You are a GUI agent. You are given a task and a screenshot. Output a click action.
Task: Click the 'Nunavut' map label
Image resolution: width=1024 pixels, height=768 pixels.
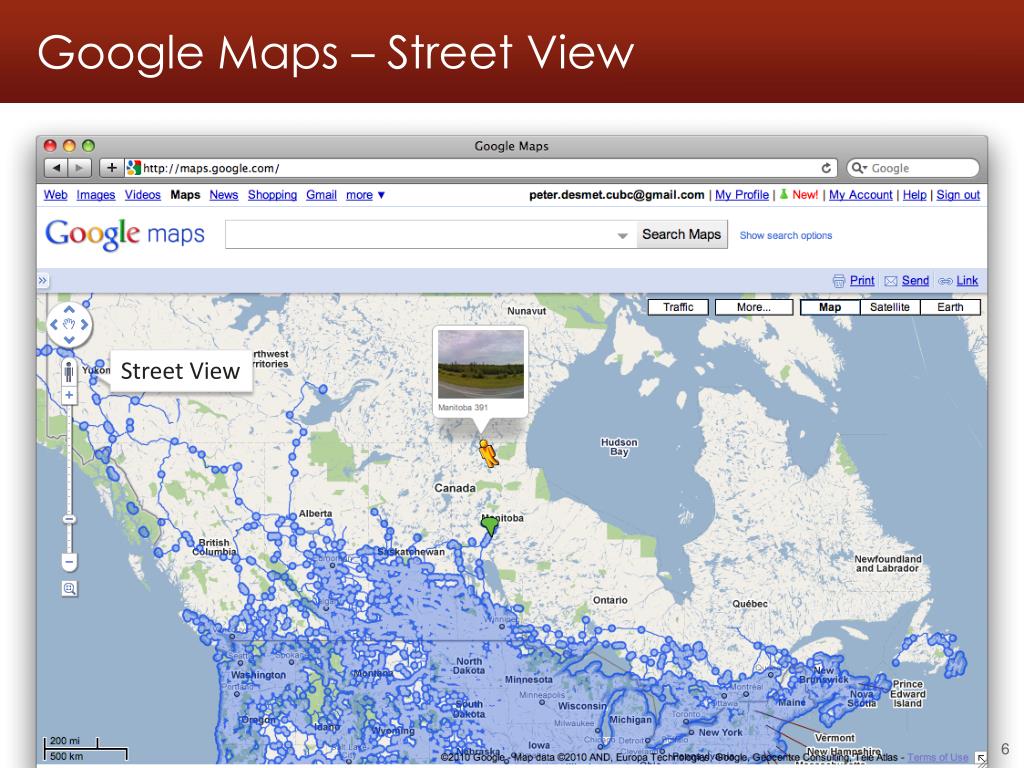(x=526, y=311)
